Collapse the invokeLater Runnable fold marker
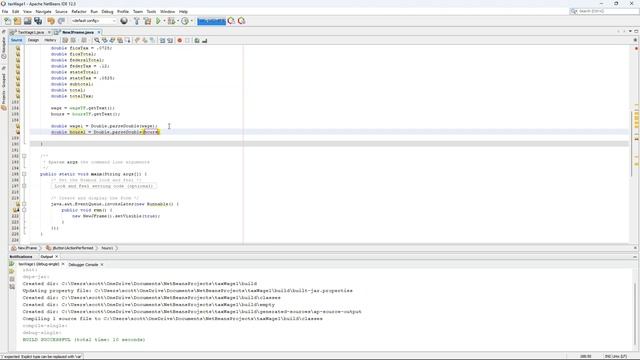This screenshot has width=640, height=360. [x=24, y=204]
